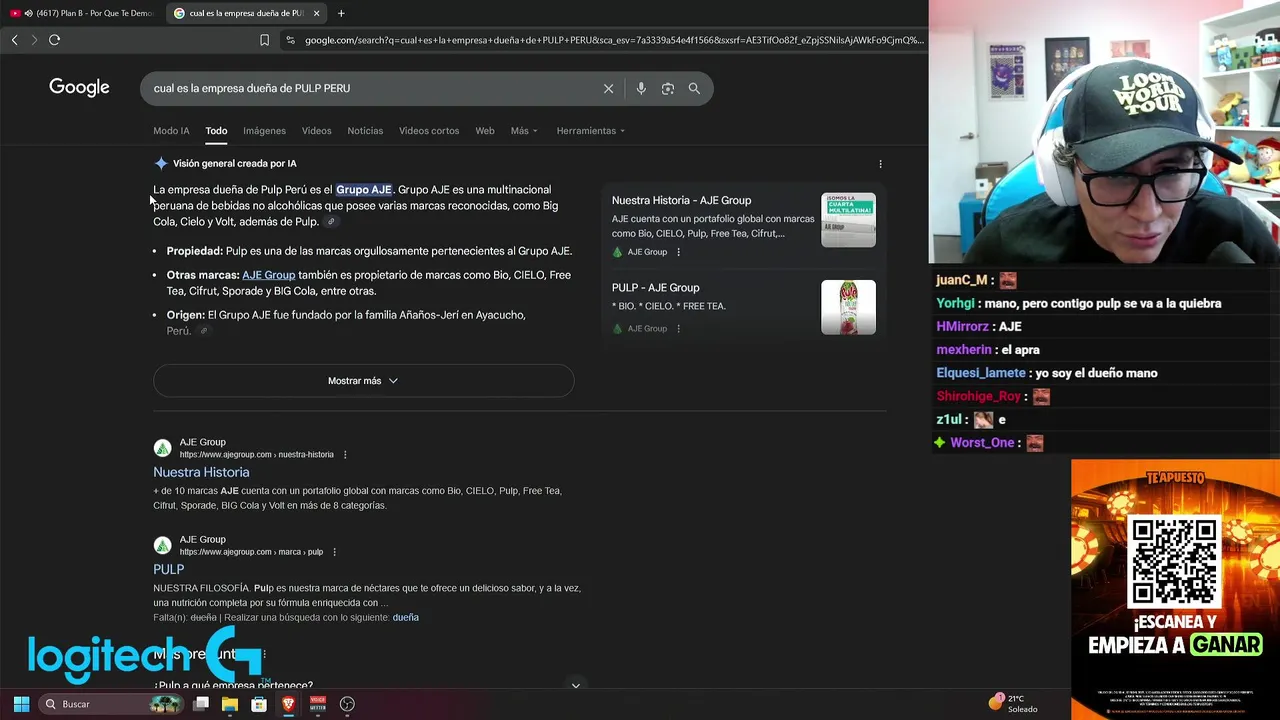
Task: Open options for Nuestra Historia source card
Action: click(678, 252)
